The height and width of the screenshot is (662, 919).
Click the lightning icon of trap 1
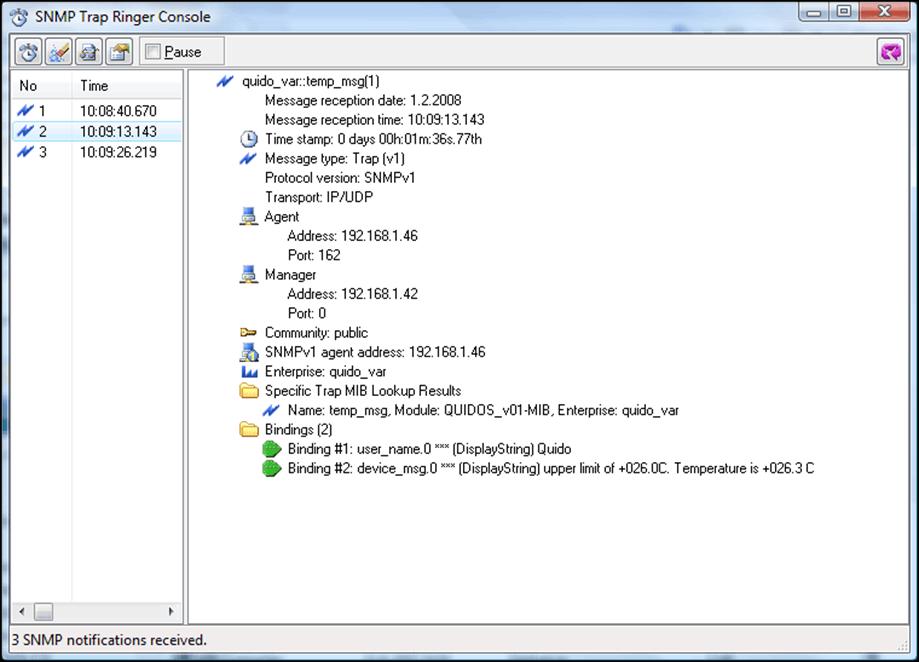(25, 110)
